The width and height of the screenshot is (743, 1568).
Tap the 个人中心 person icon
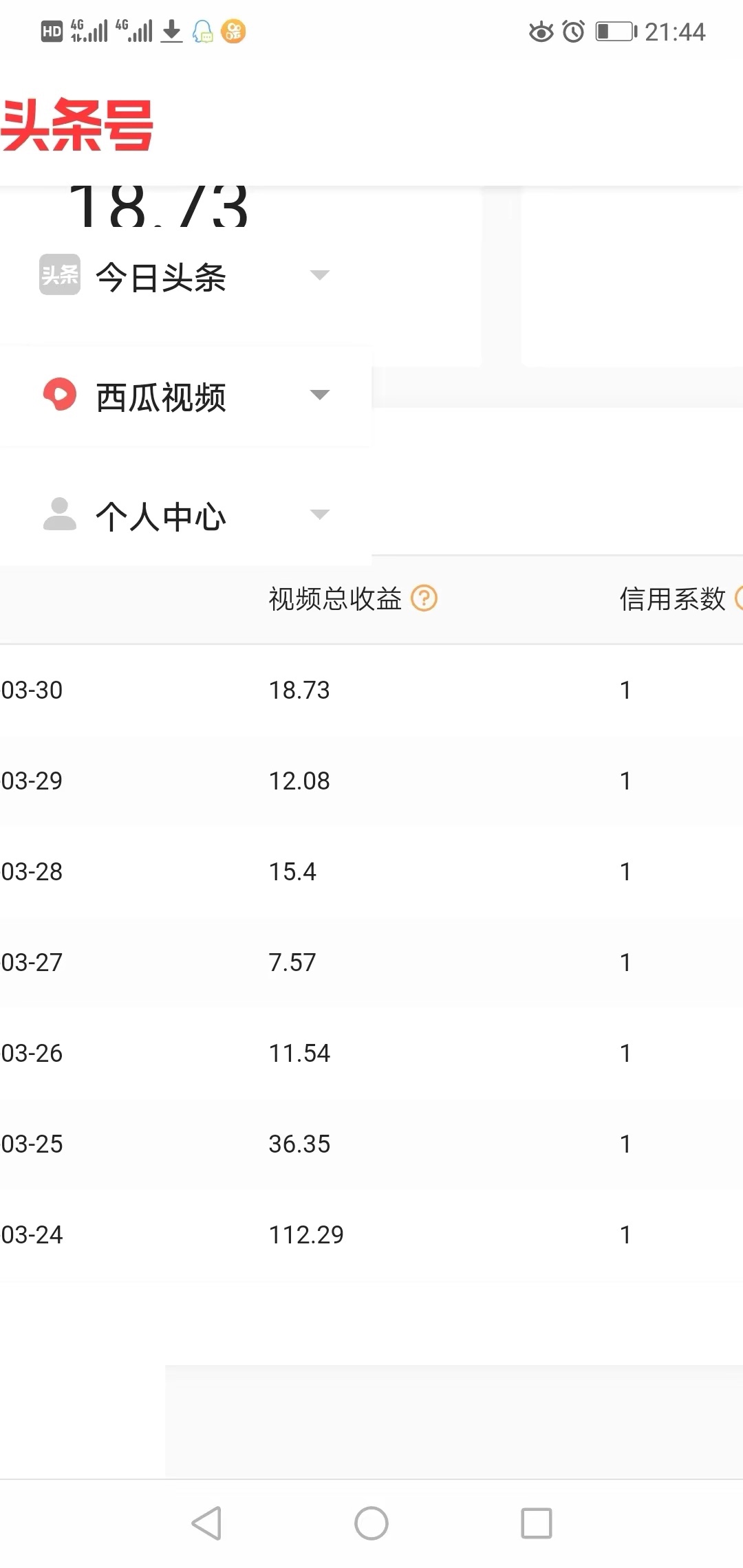60,514
